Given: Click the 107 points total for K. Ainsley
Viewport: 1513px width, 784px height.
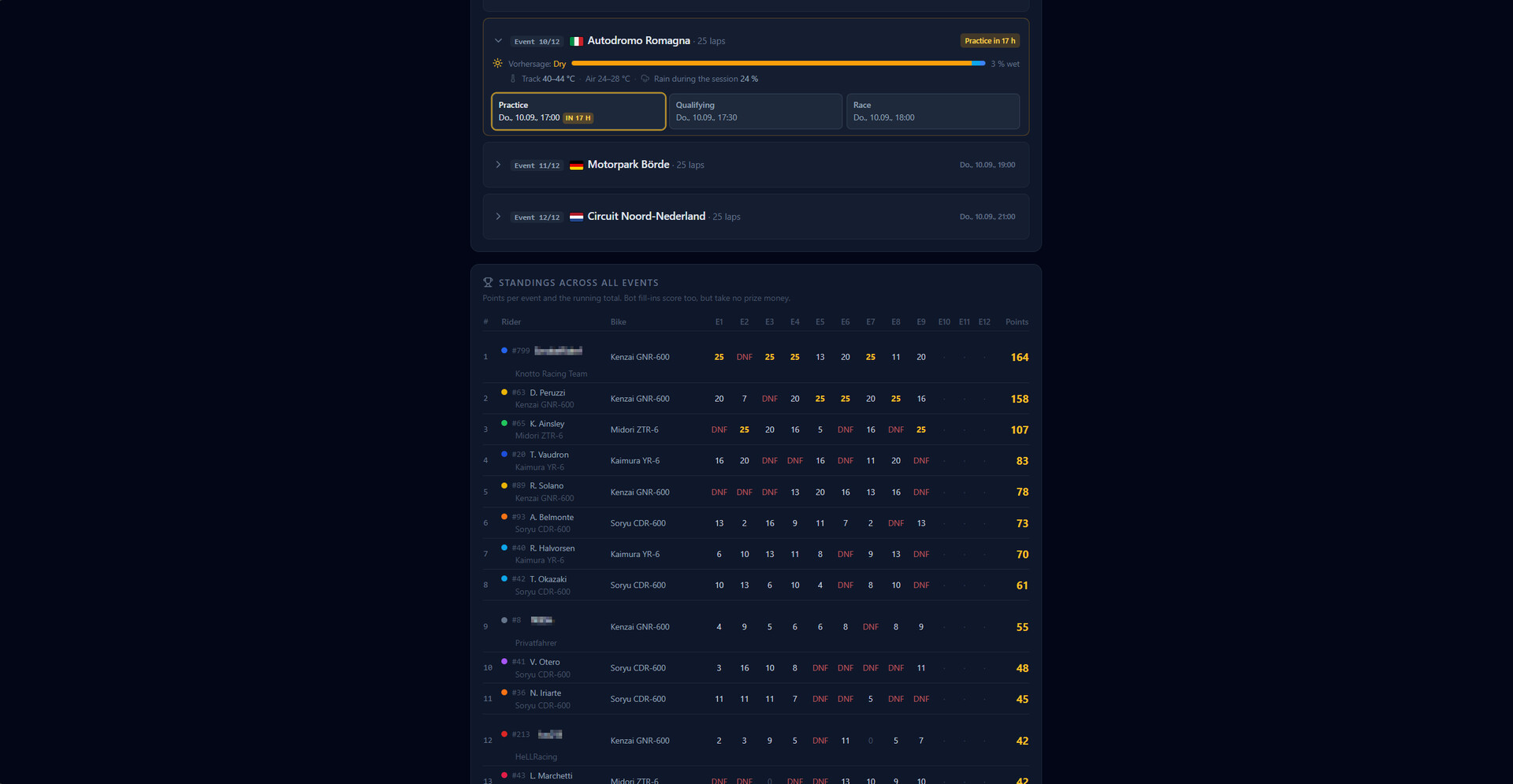Looking at the screenshot, I should tap(1020, 429).
